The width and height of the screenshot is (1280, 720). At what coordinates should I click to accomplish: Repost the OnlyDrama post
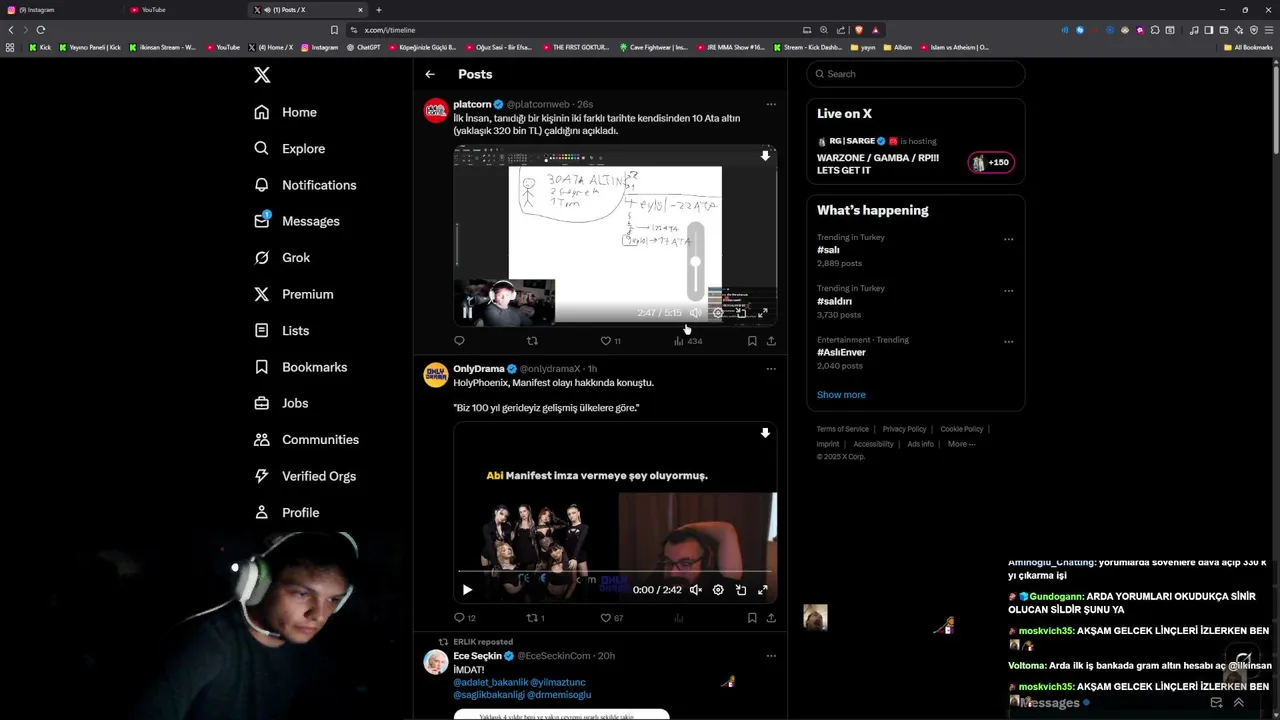point(536,618)
